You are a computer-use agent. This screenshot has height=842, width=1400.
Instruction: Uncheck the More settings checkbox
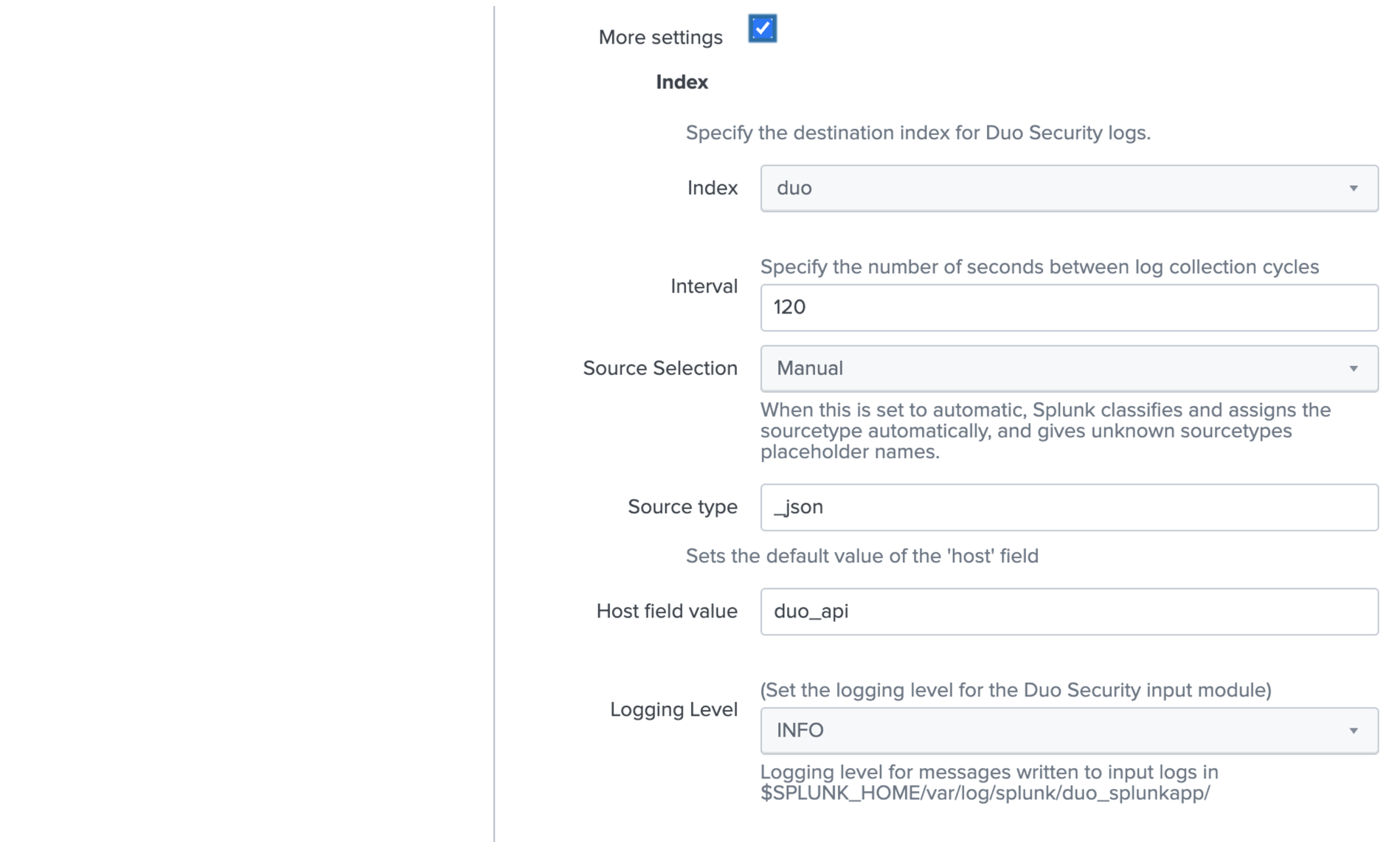[x=763, y=28]
